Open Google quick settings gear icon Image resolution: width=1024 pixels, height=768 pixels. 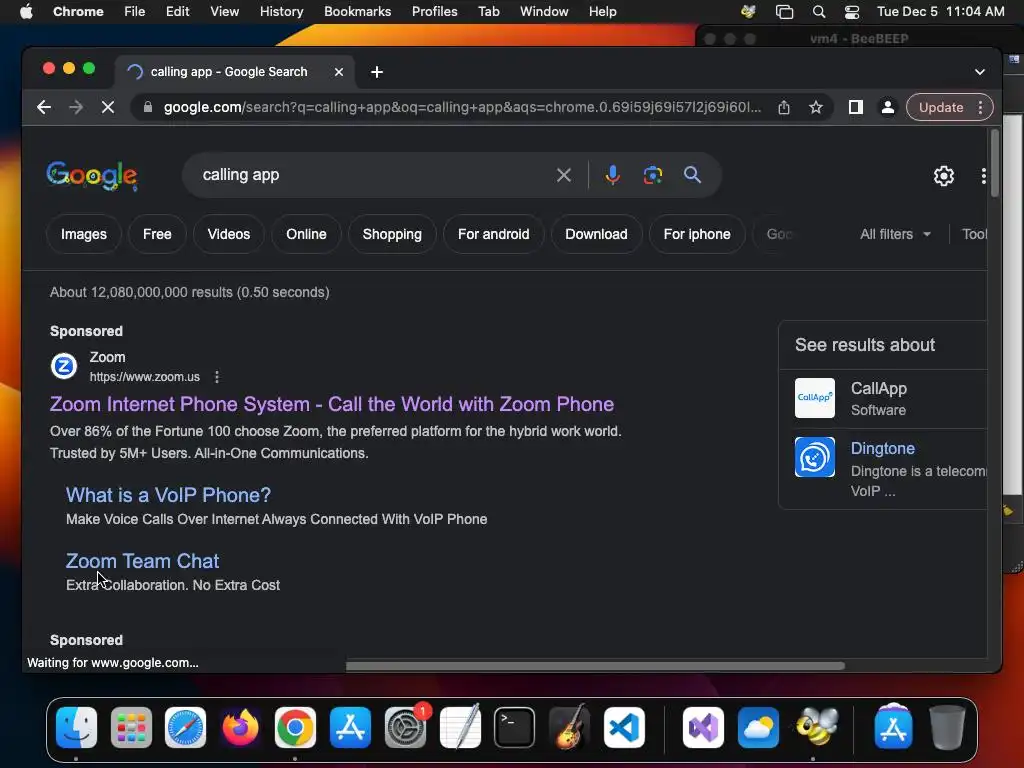(944, 176)
